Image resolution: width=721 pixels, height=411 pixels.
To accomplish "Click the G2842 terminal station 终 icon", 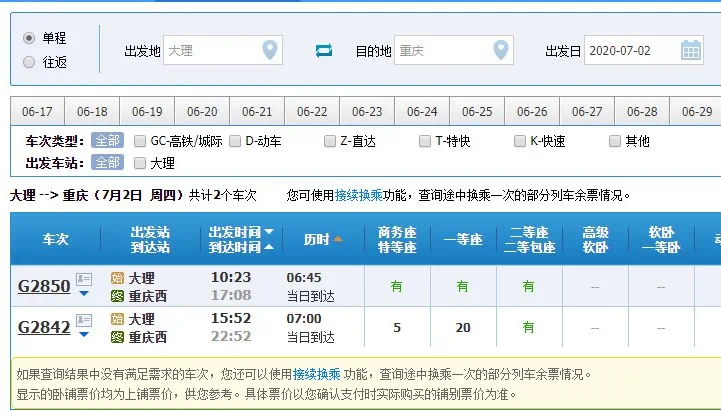I will click(x=117, y=337).
